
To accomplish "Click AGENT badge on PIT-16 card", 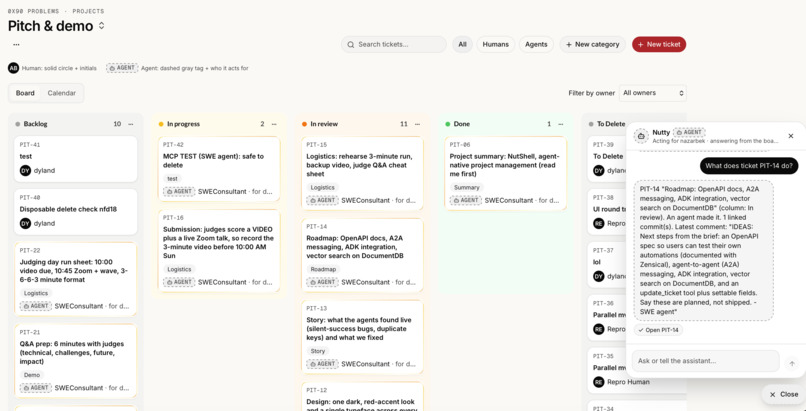I will [x=179, y=282].
